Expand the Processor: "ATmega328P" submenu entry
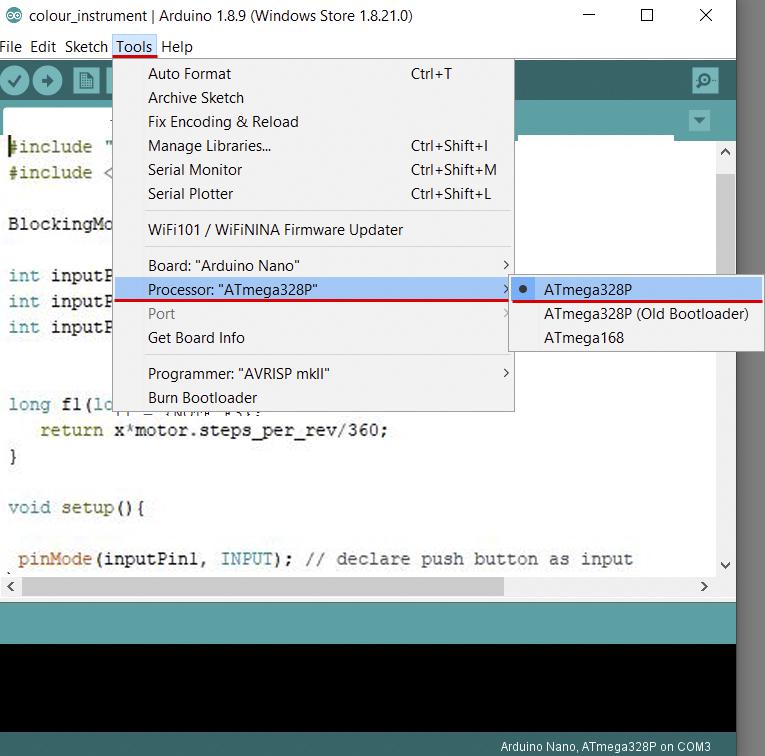 (x=313, y=290)
